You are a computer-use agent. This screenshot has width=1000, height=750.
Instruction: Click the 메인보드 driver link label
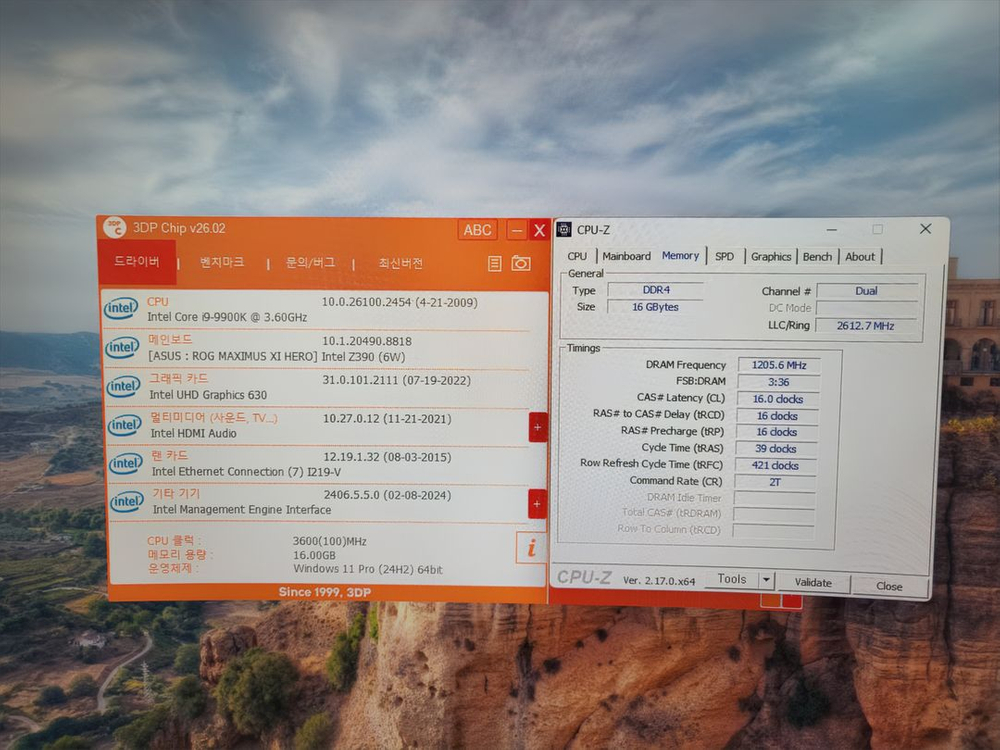pyautogui.click(x=170, y=339)
